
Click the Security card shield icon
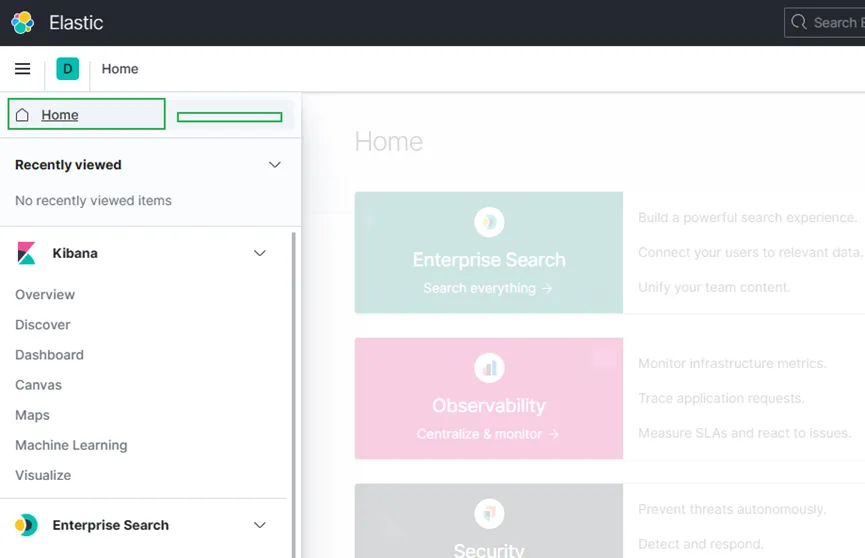coord(489,513)
